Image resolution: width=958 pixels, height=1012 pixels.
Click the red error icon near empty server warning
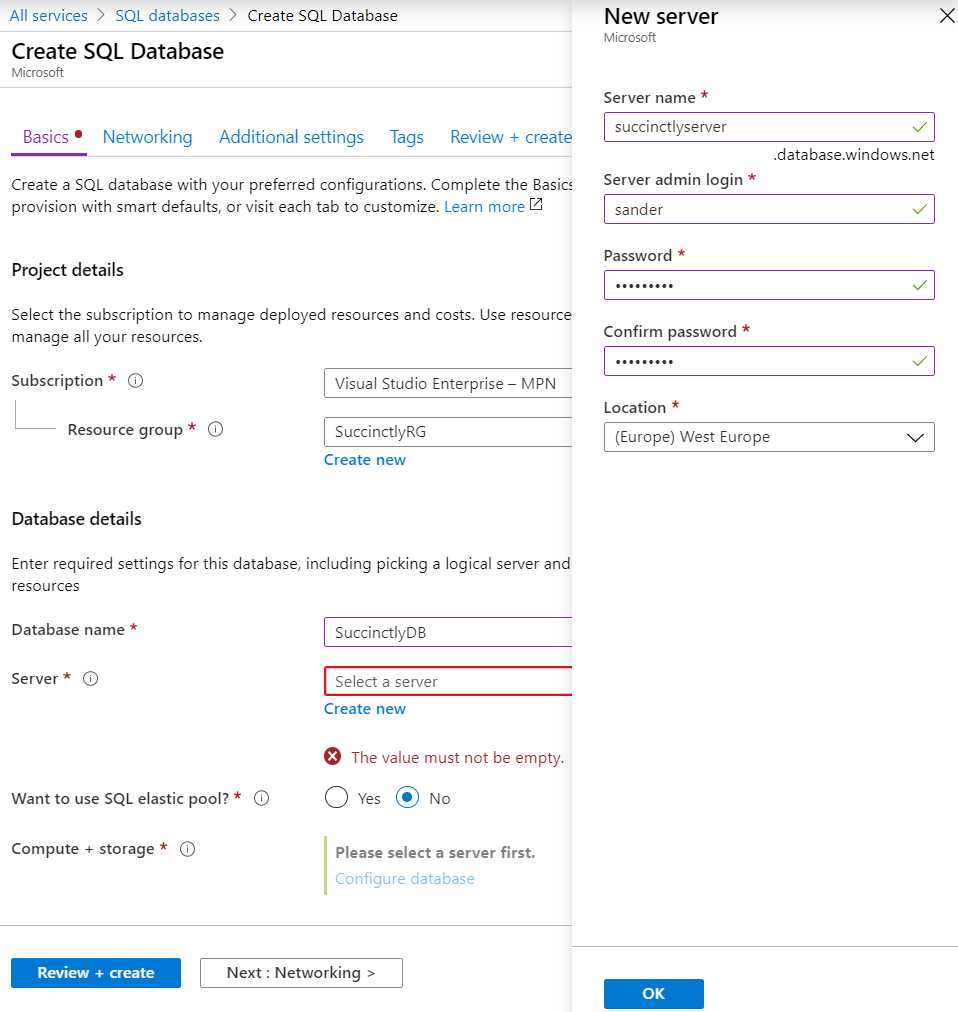pos(333,757)
